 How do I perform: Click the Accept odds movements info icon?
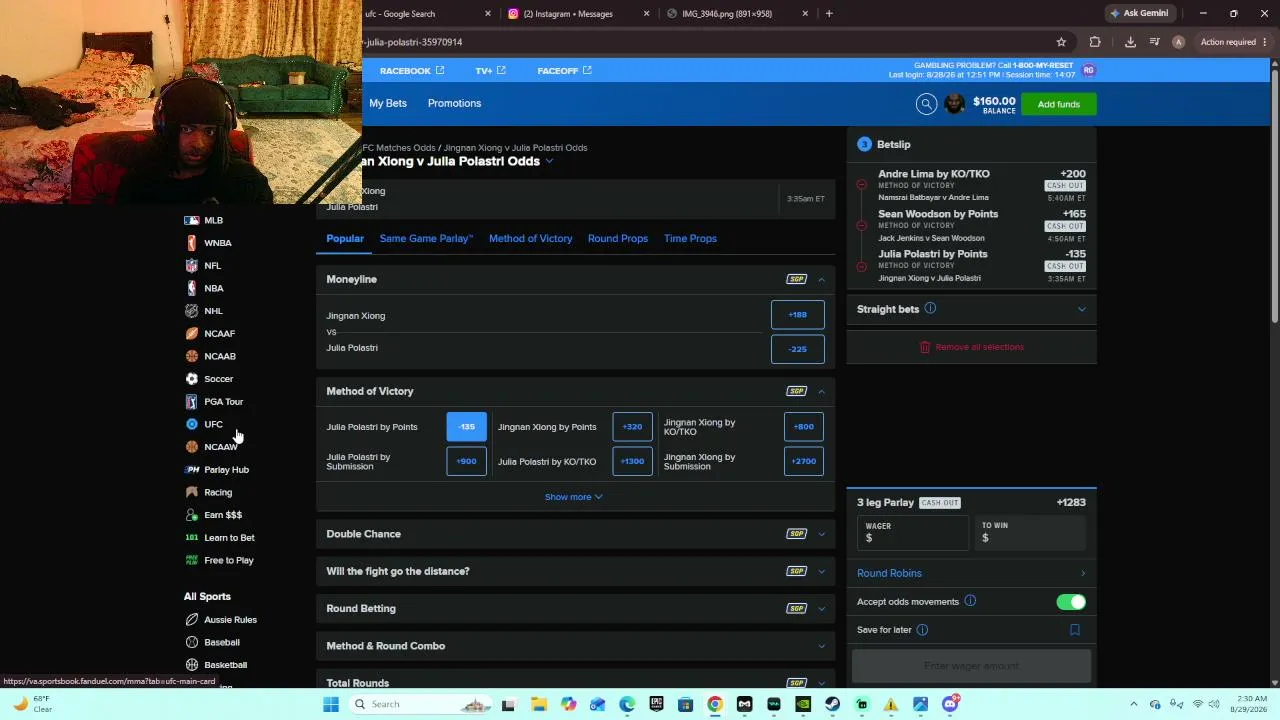[x=970, y=601]
